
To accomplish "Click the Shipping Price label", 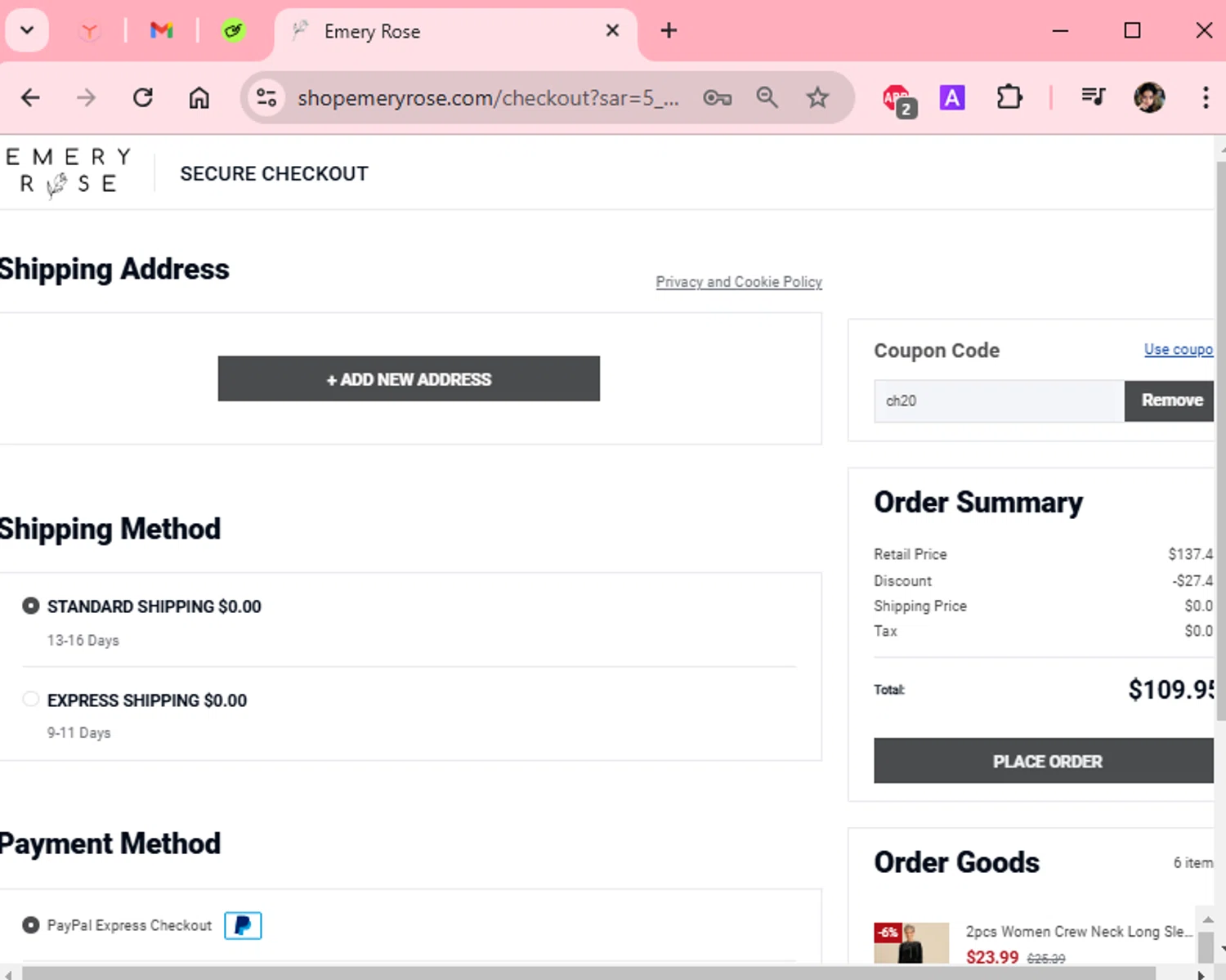I will coord(920,606).
